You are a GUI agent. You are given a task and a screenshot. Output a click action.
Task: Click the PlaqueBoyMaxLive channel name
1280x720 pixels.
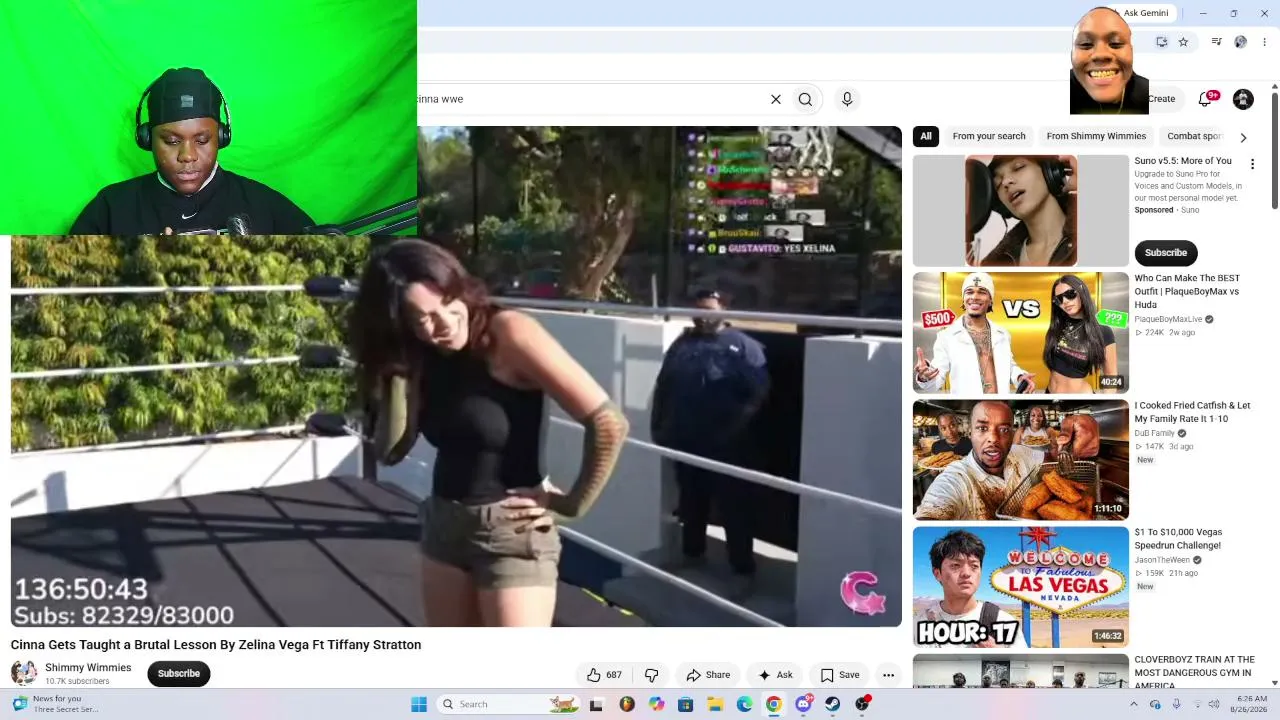pos(1168,319)
